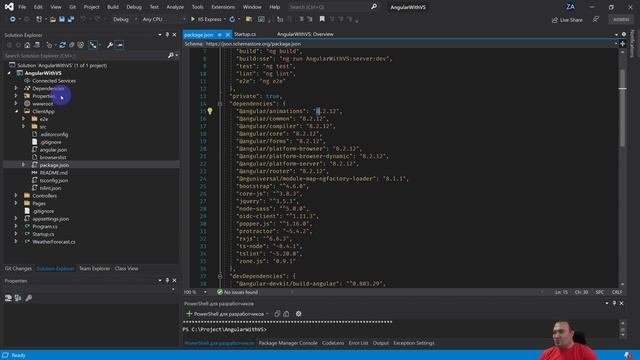
Task: Click the Properties panel Property Pages wrench
Action: point(29,298)
